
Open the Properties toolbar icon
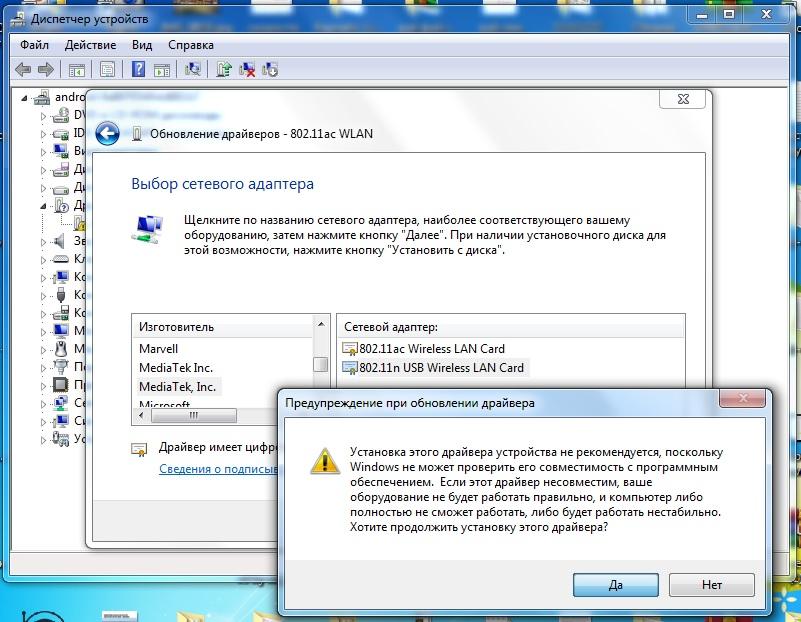[x=107, y=69]
